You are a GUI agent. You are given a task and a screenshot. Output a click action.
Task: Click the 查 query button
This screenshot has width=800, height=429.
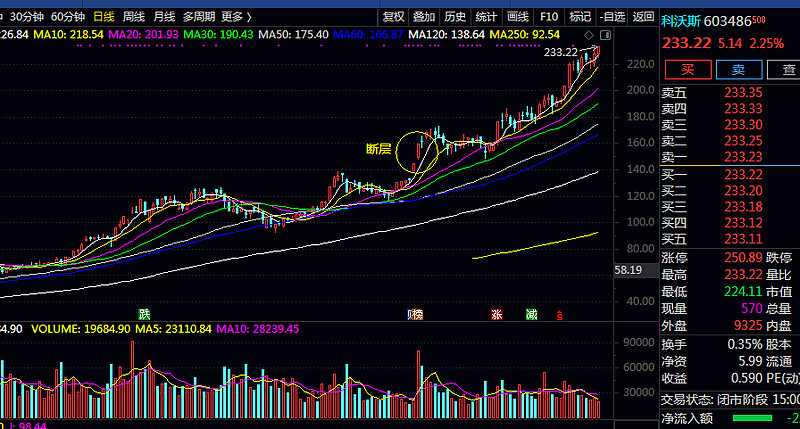pyautogui.click(x=786, y=69)
